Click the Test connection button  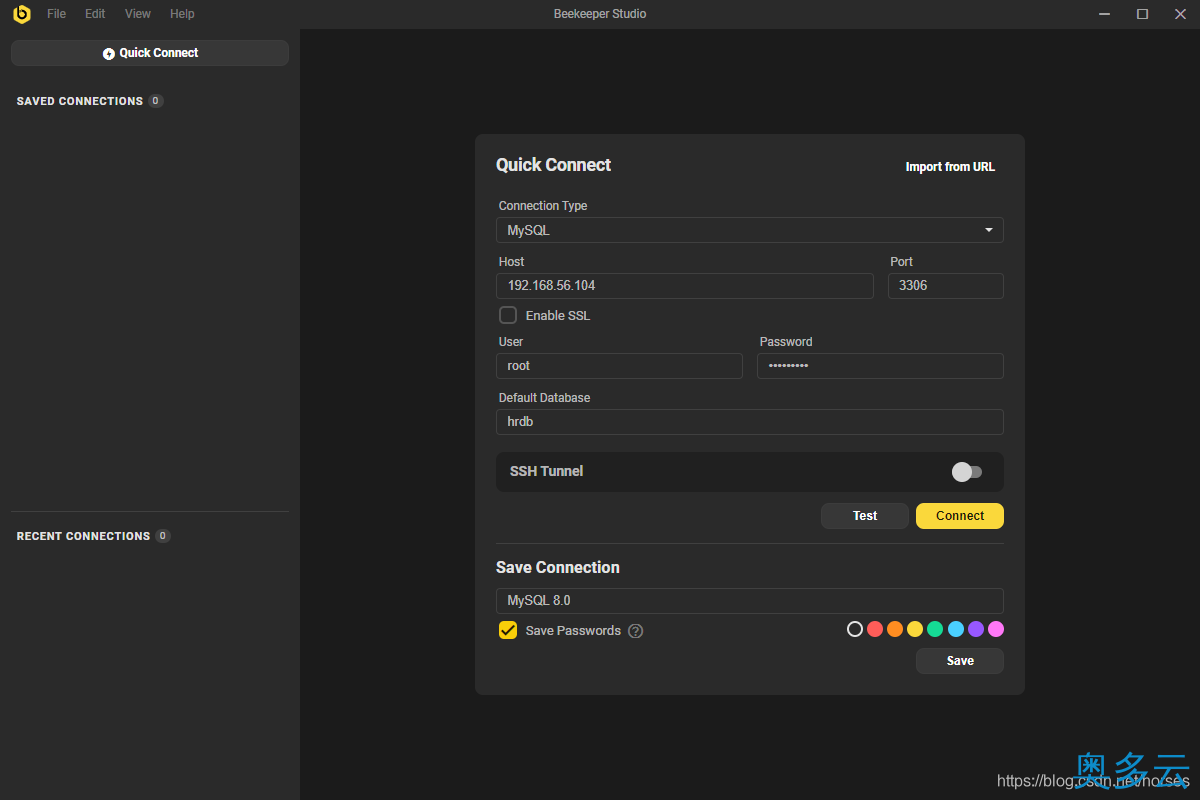865,516
